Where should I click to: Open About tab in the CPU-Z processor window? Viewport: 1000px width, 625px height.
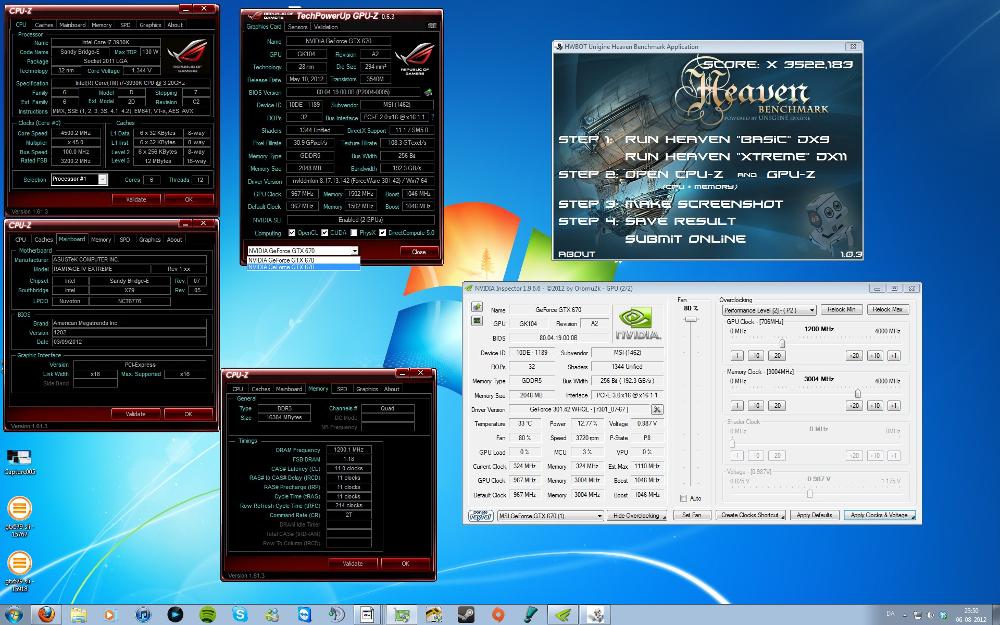tap(175, 25)
